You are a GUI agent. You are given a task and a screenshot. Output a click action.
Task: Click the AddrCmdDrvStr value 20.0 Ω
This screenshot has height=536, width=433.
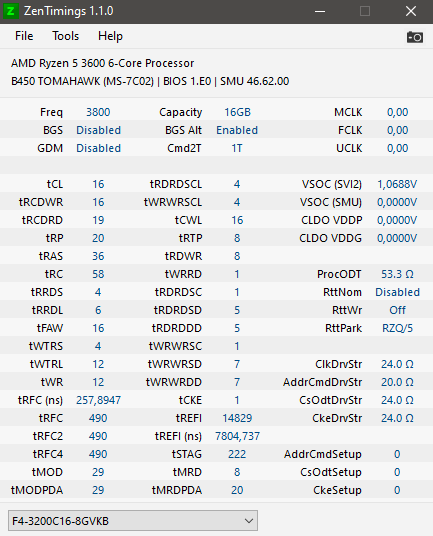click(x=397, y=382)
